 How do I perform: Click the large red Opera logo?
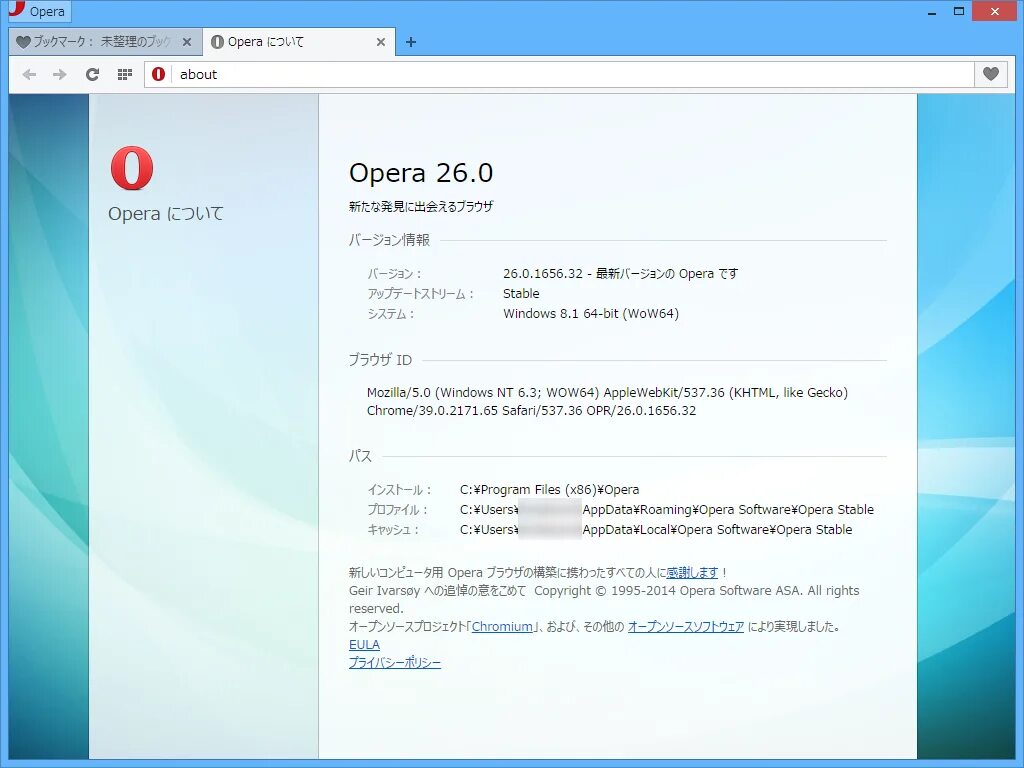132,168
